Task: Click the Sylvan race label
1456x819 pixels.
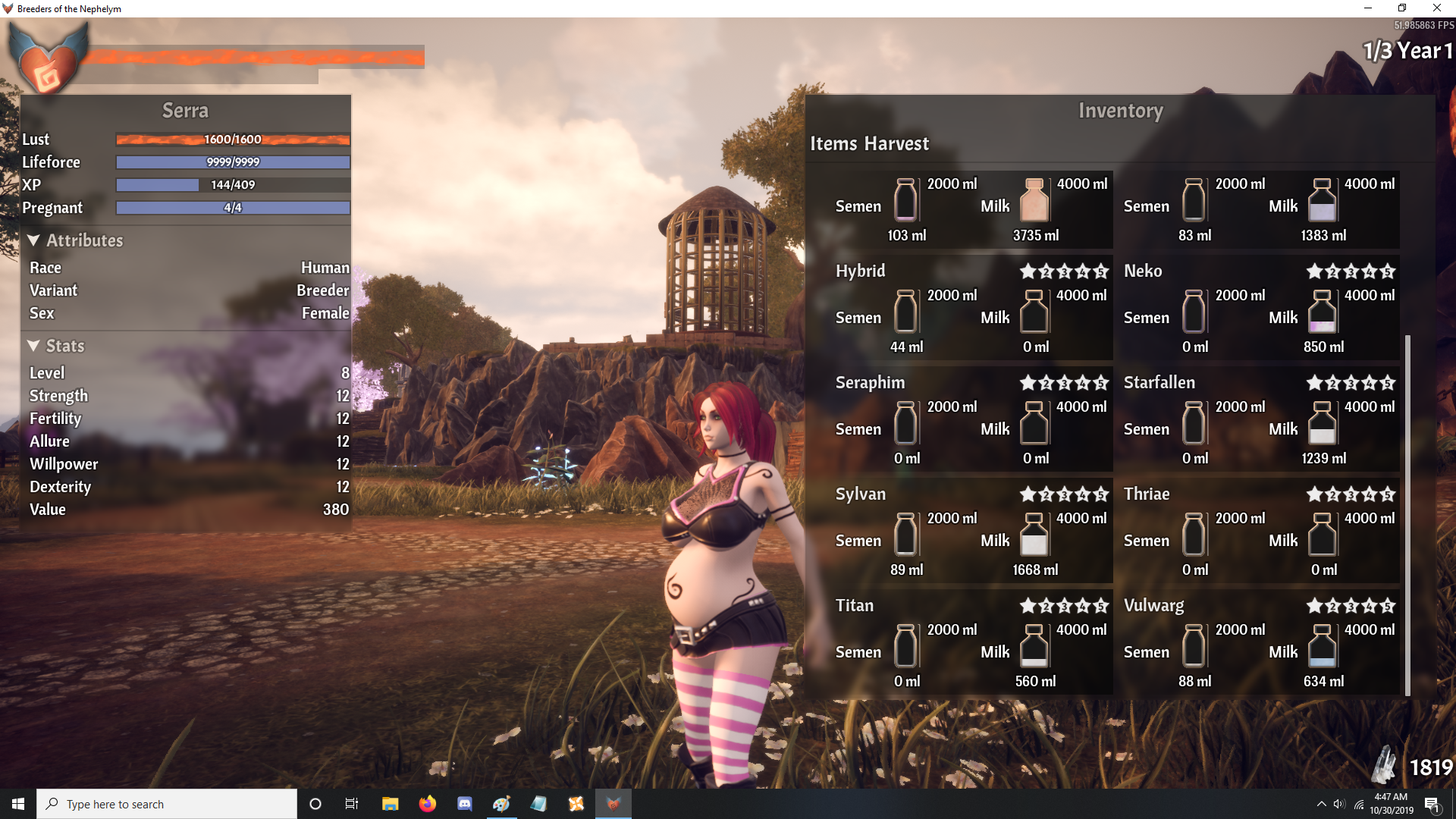Action: point(861,494)
